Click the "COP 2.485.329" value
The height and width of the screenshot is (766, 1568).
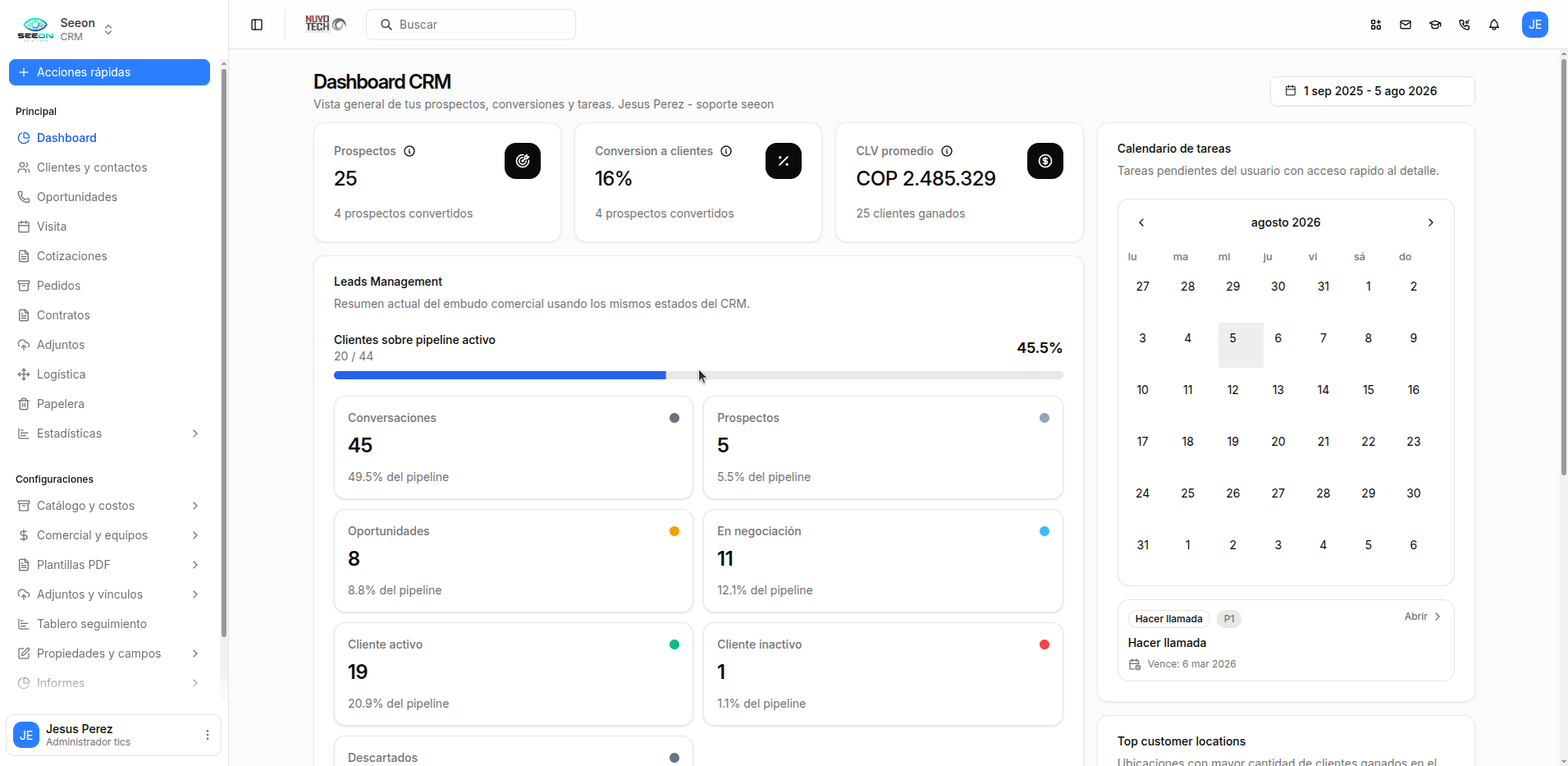pos(926,179)
